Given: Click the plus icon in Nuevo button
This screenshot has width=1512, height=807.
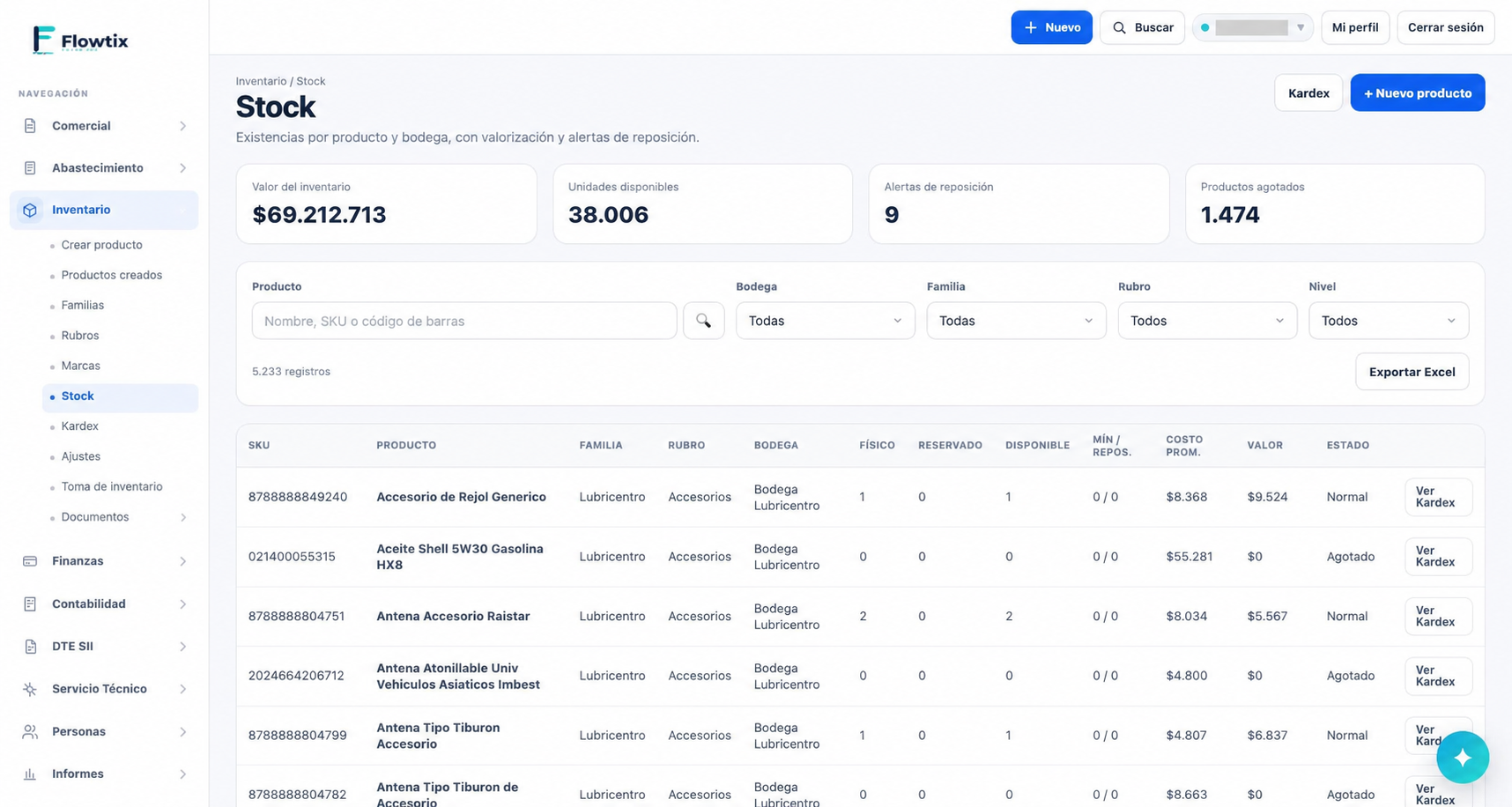Looking at the screenshot, I should pyautogui.click(x=1031, y=27).
